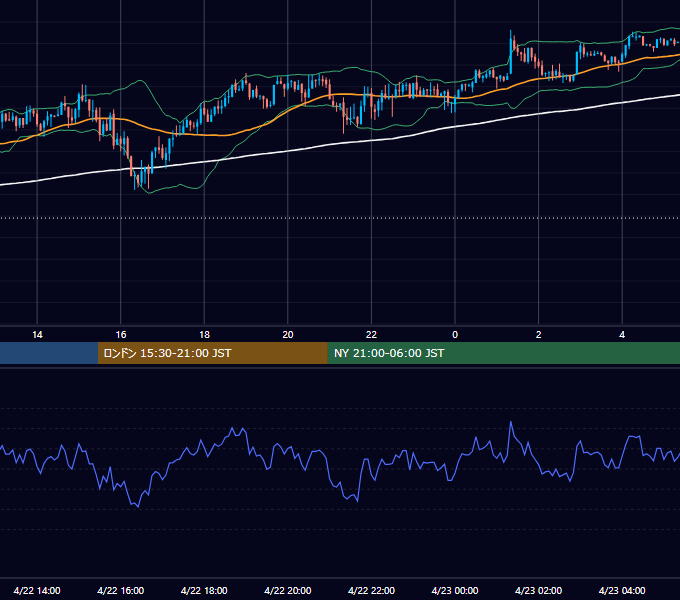Click the '18' hour label on price chart axis
680x600 pixels.
coord(204,335)
